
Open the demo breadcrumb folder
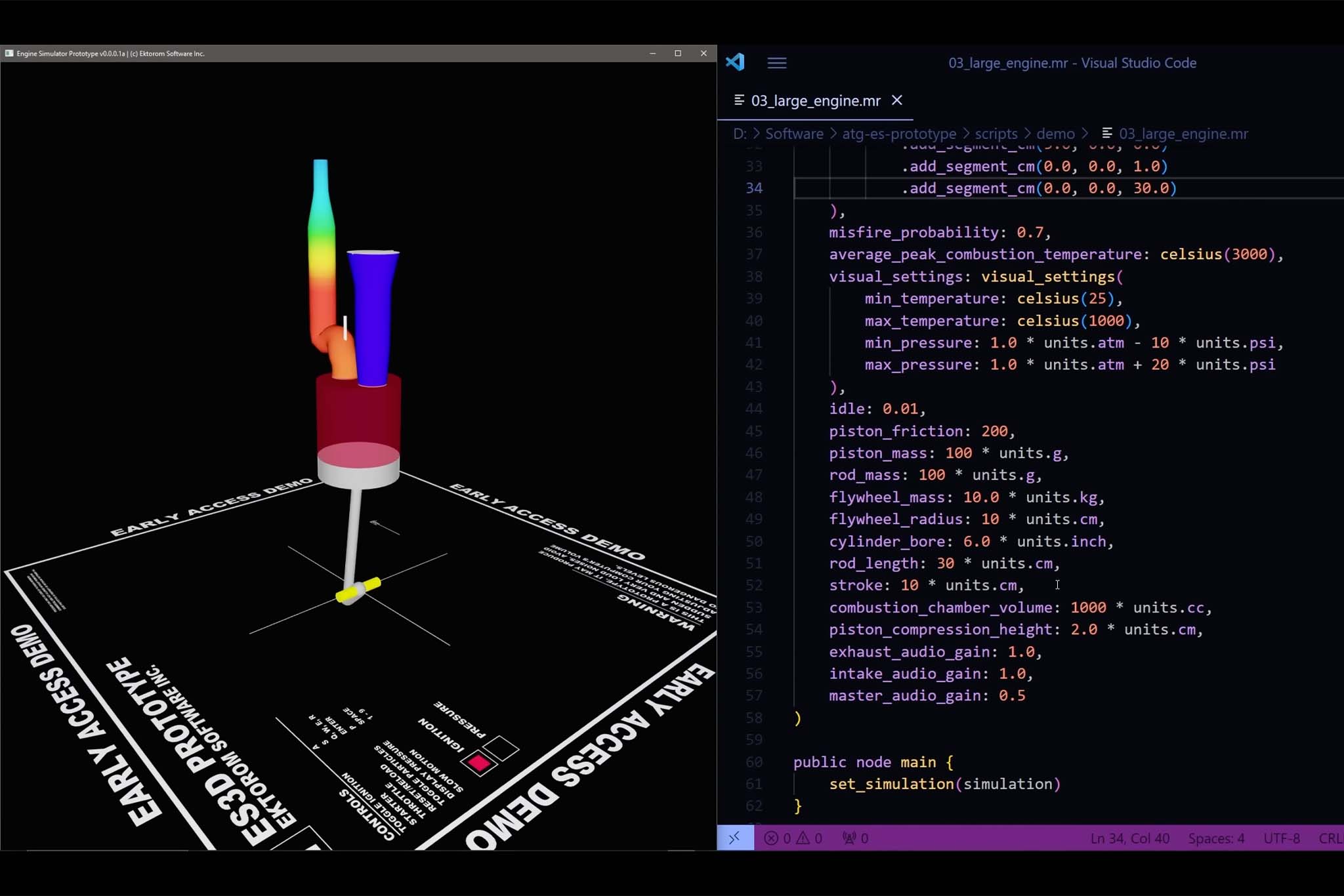(1055, 134)
